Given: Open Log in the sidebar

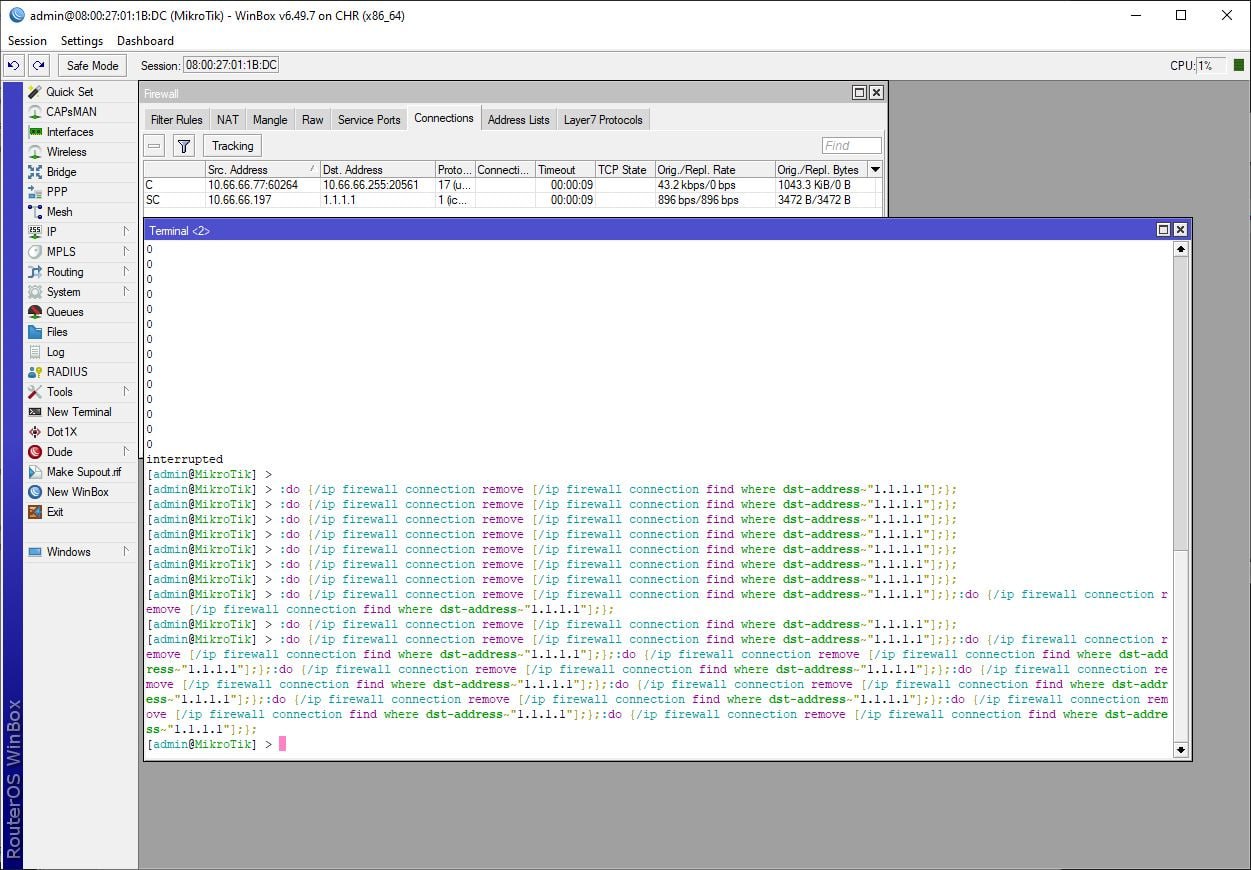Looking at the screenshot, I should (x=55, y=352).
